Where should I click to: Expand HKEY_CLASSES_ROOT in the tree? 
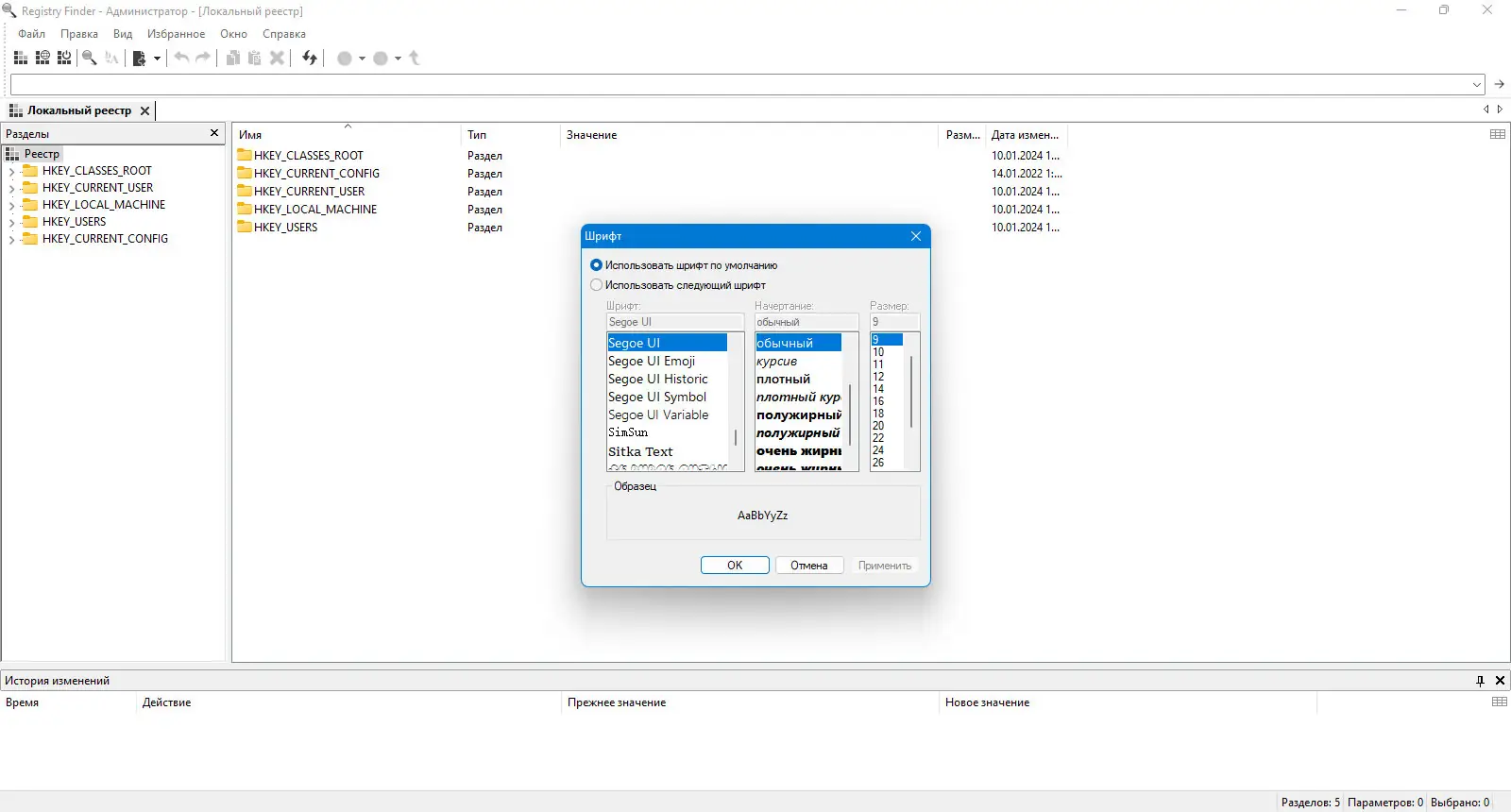[11, 172]
